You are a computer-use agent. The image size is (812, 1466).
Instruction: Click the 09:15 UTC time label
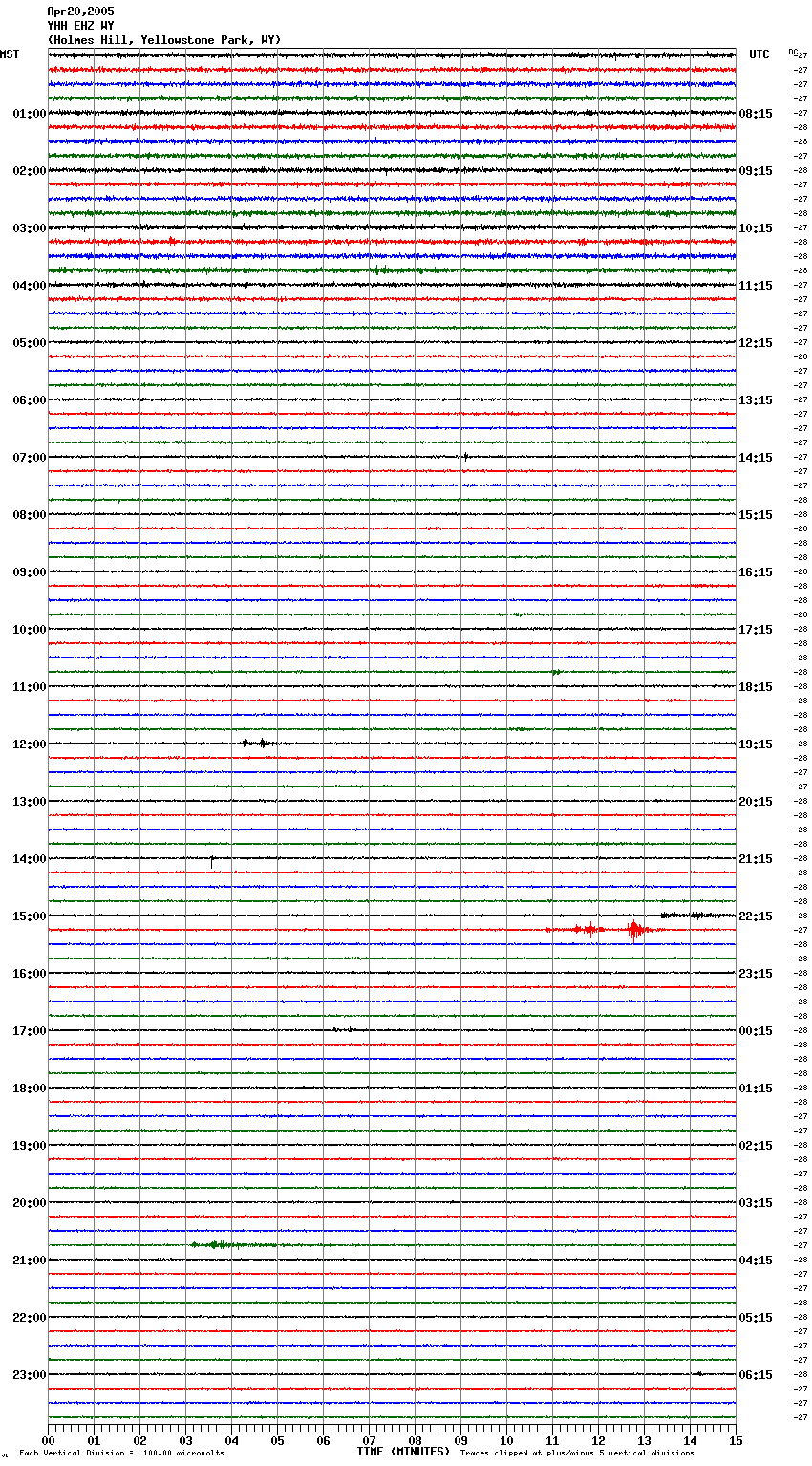(x=756, y=171)
